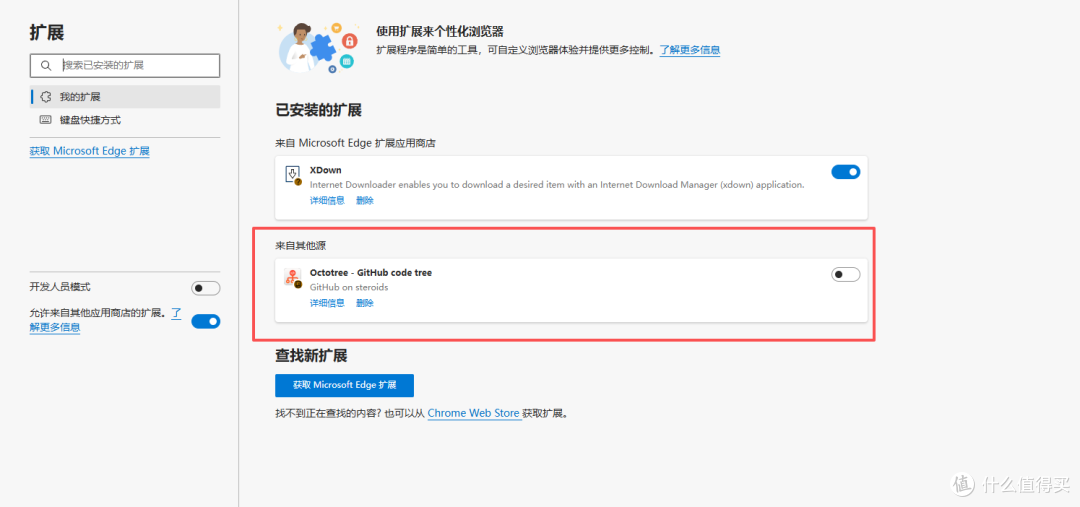
Task: Open XDown 详细信息 link
Action: [326, 200]
